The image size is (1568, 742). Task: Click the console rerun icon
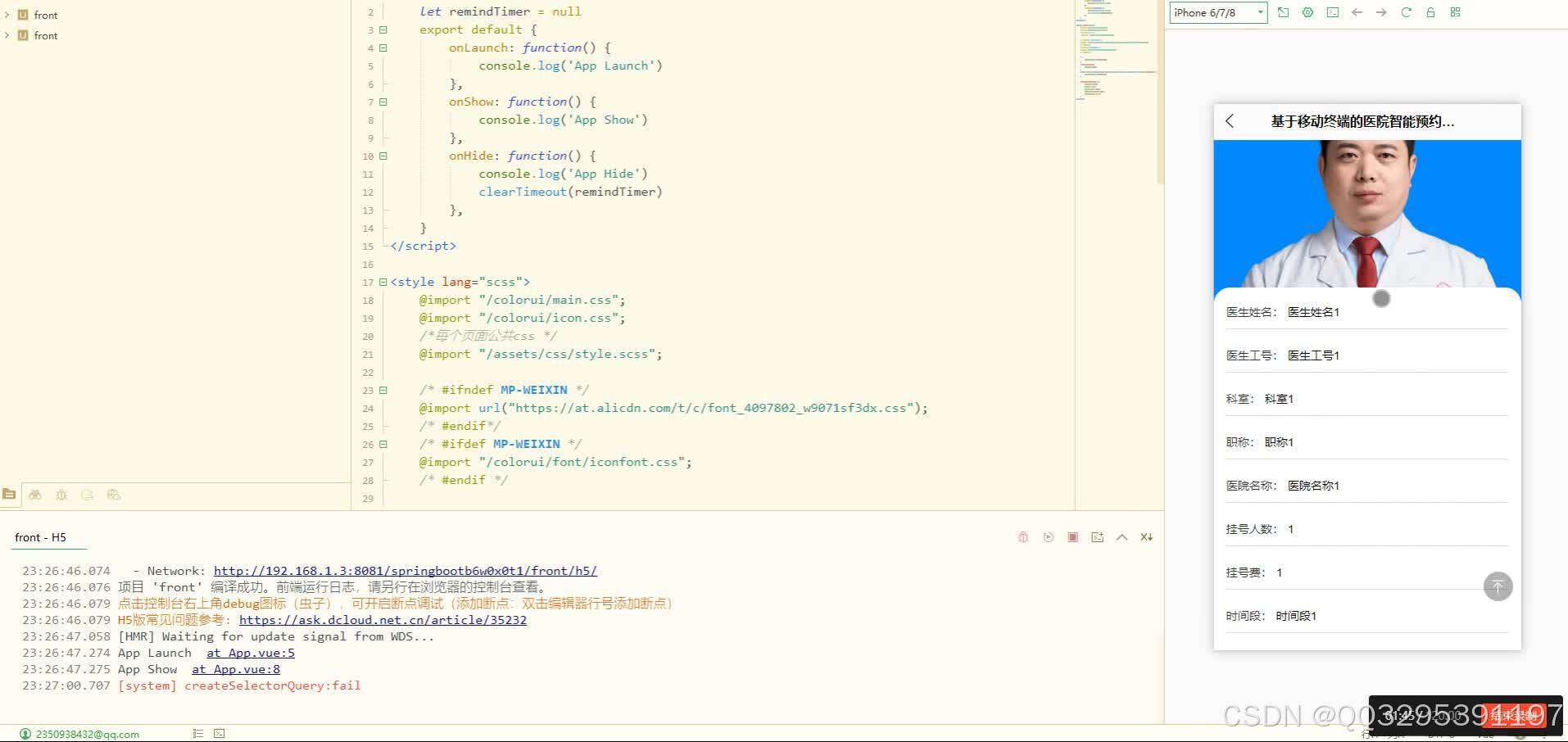[x=1048, y=537]
